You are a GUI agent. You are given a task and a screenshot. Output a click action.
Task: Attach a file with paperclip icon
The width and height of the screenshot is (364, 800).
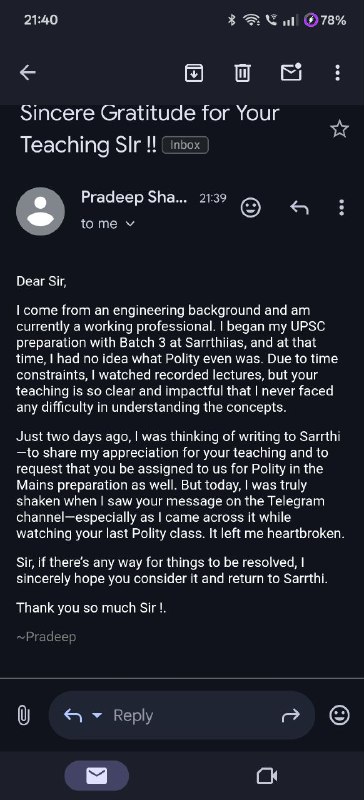coord(23,715)
